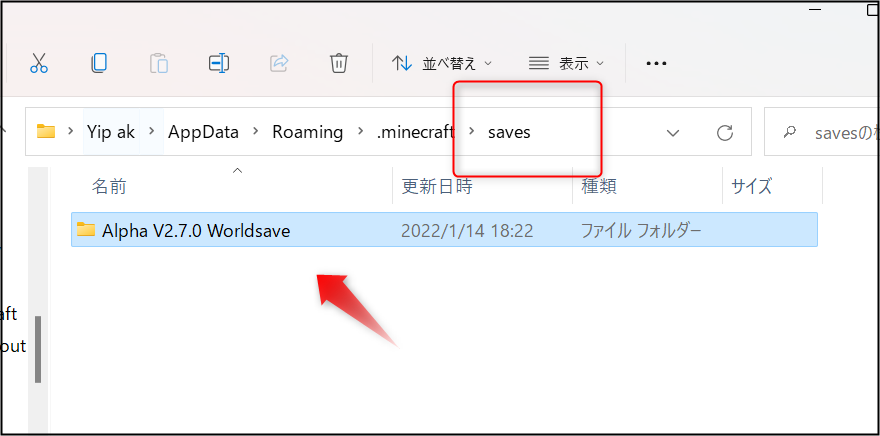This screenshot has width=880, height=436.
Task: Sort by the 名前 column header
Action: click(109, 186)
